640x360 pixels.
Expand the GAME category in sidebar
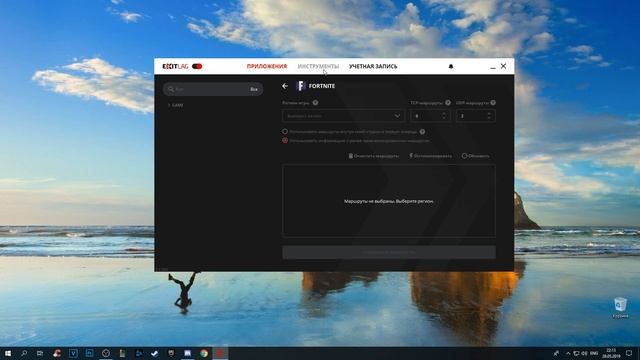pyautogui.click(x=176, y=105)
